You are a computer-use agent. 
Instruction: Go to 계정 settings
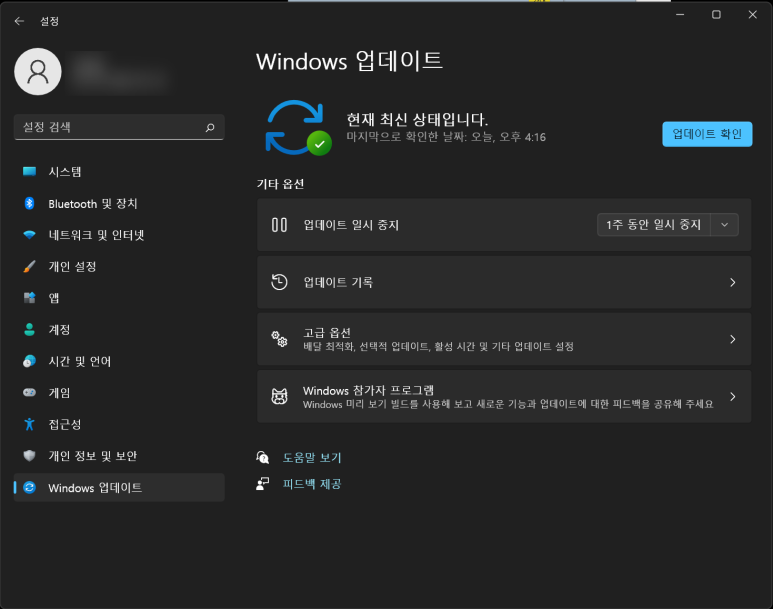click(x=119, y=329)
